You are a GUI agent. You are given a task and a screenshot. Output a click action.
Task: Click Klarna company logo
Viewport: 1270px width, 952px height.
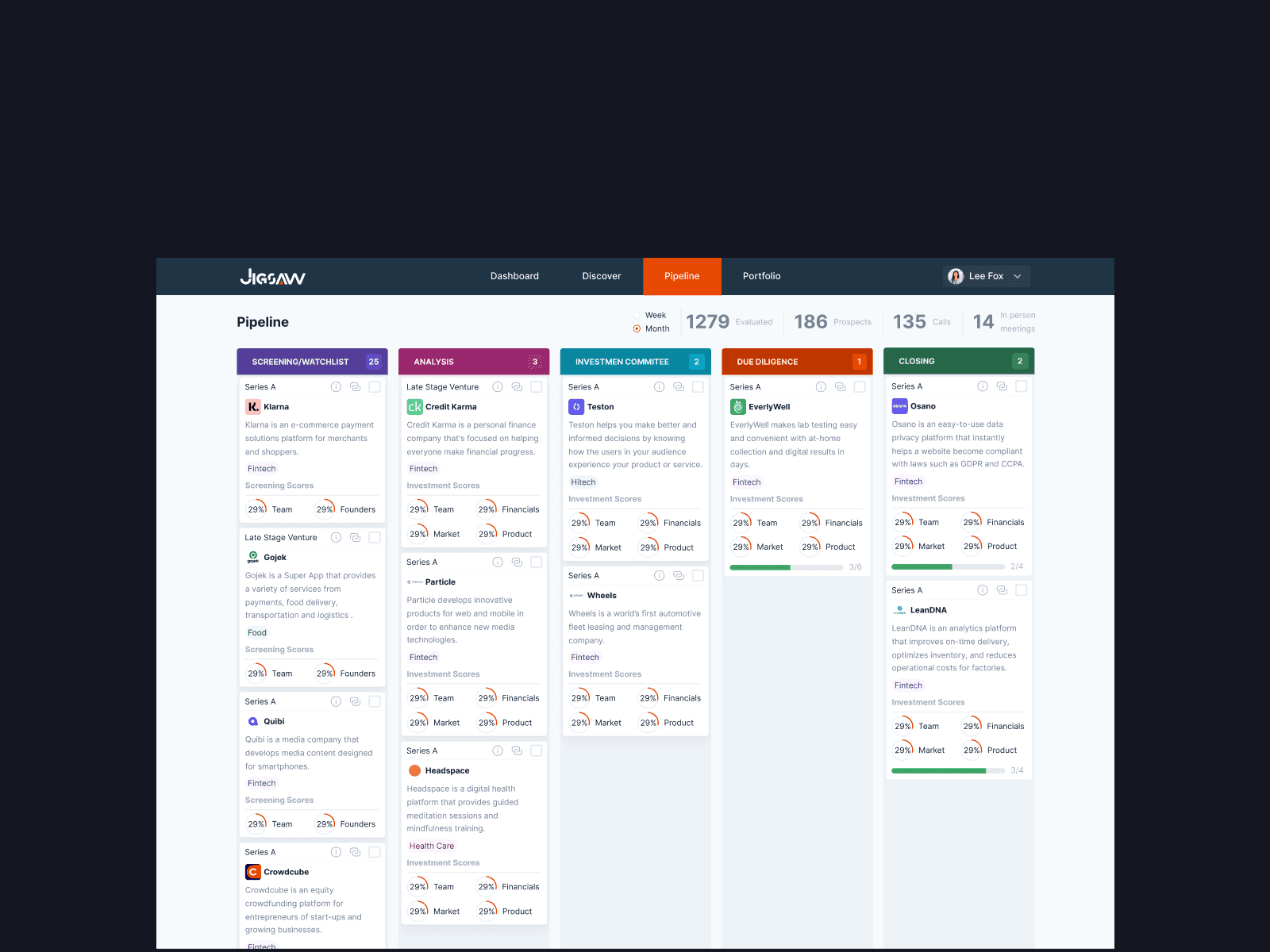tap(253, 407)
